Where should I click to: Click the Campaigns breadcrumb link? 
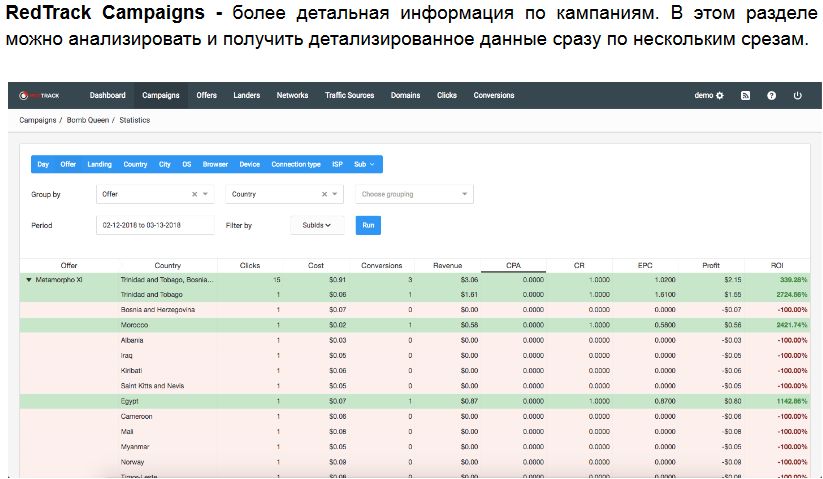tap(38, 120)
